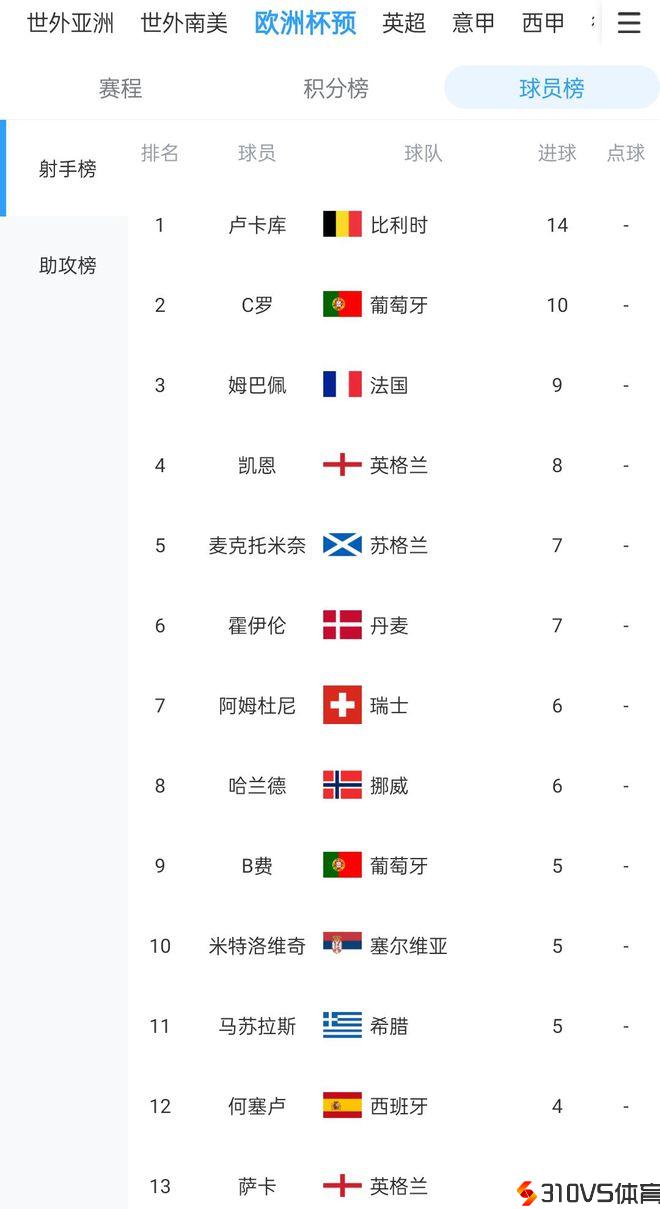Open player 哈兰德 in the ranking
660x1209 pixels.
[257, 786]
